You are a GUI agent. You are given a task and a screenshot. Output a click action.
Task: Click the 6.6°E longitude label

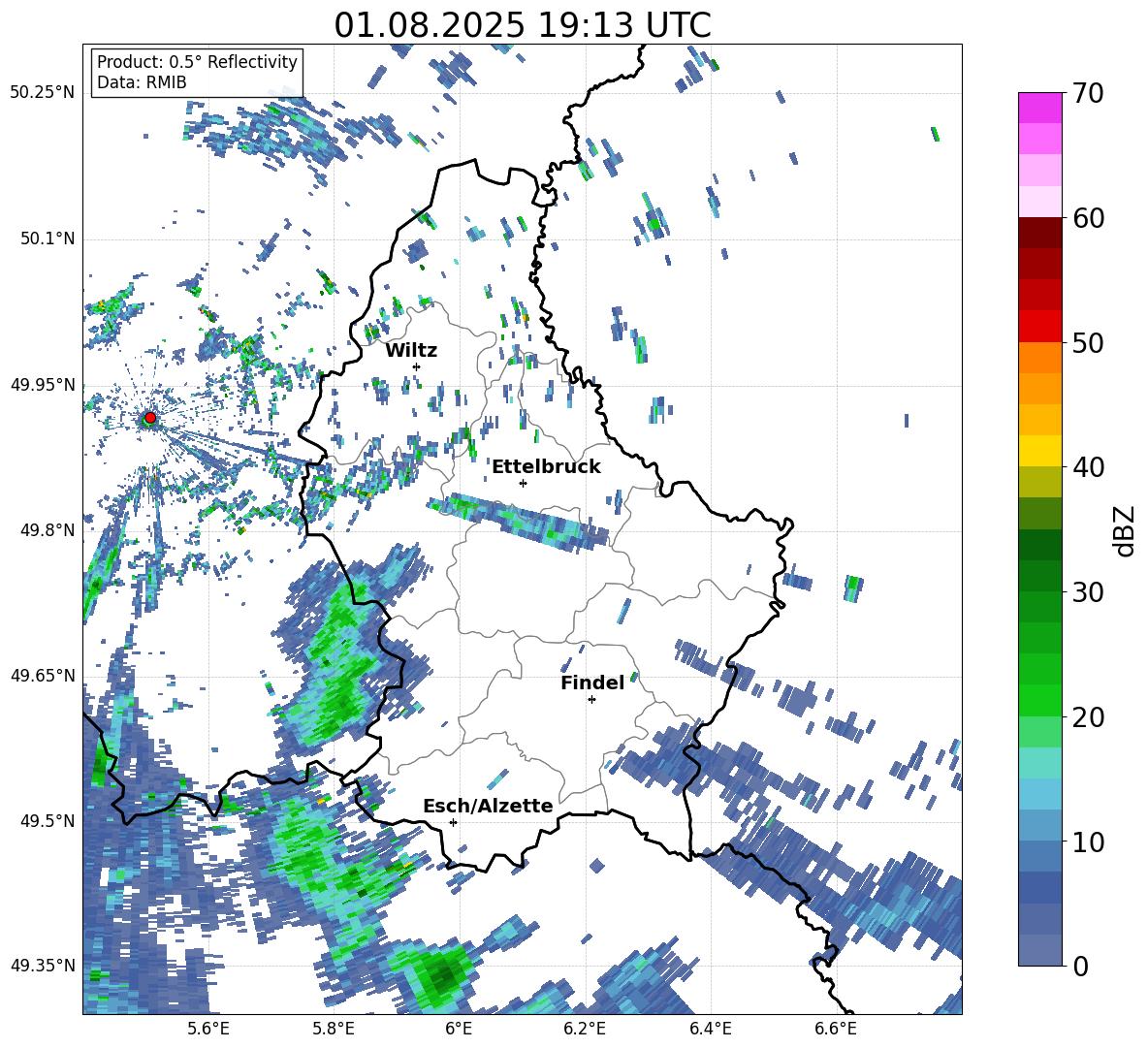click(836, 1029)
